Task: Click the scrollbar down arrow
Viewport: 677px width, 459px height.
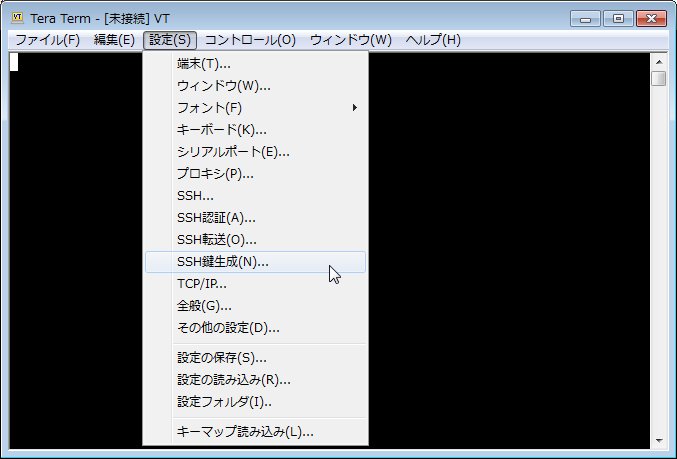Action: [x=659, y=440]
